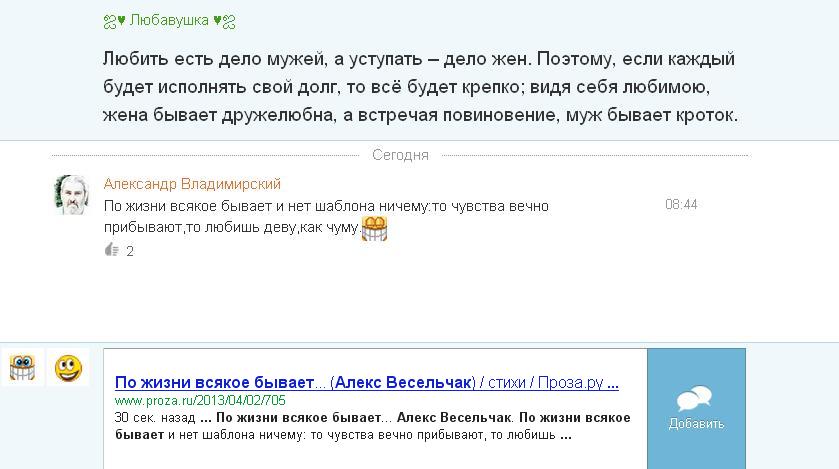
Task: Click the 'Сегодня' date separator
Action: tap(400, 155)
